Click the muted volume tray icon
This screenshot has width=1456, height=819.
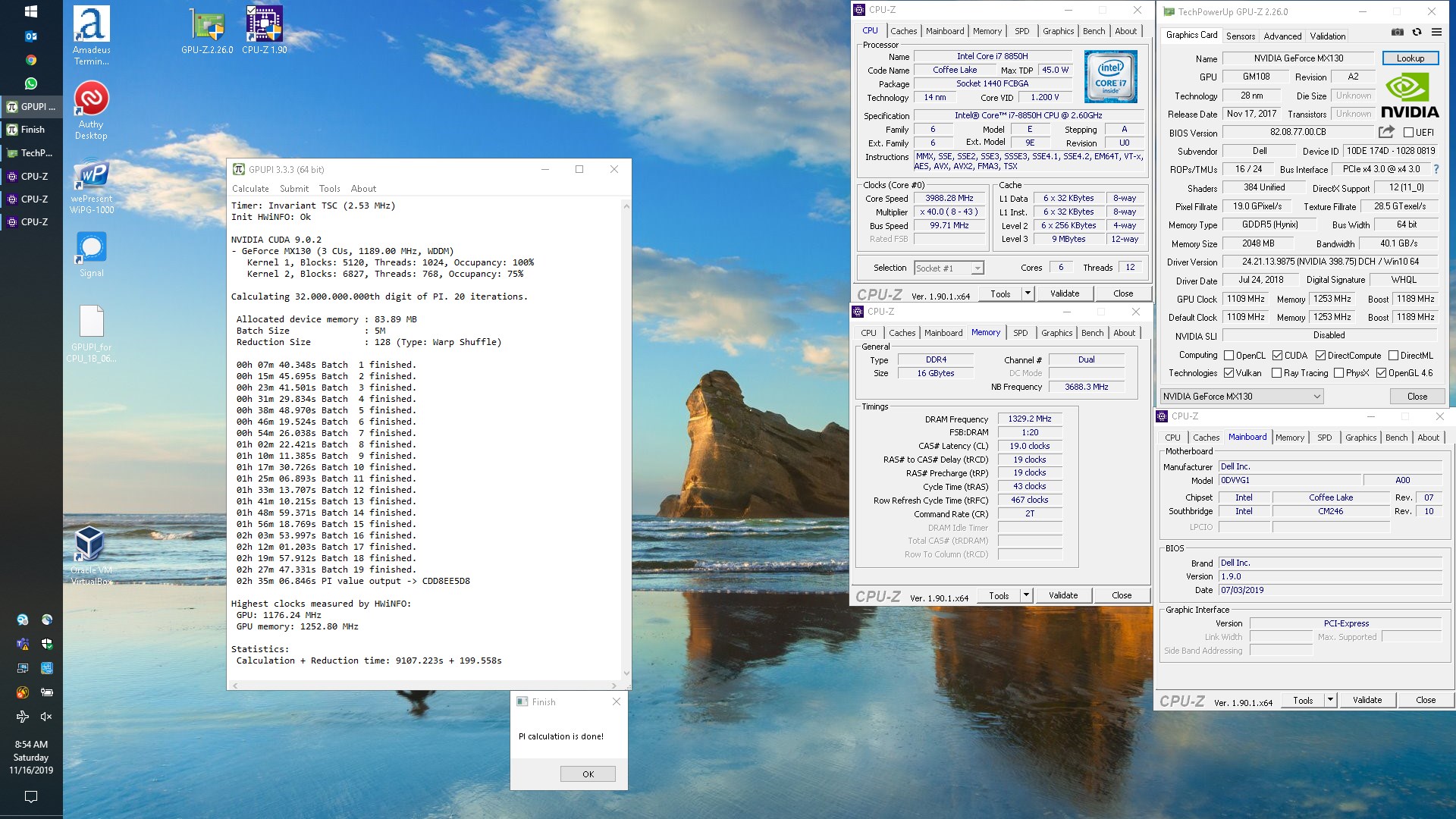[46, 717]
